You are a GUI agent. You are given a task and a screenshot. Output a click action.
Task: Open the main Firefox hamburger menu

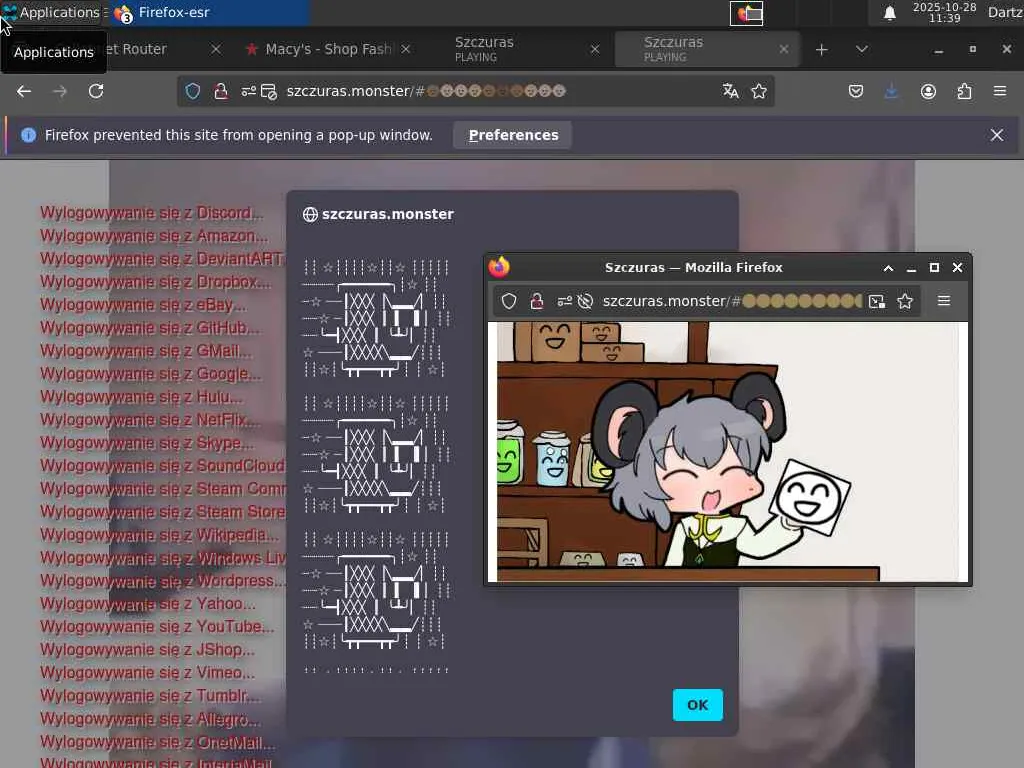(1000, 91)
